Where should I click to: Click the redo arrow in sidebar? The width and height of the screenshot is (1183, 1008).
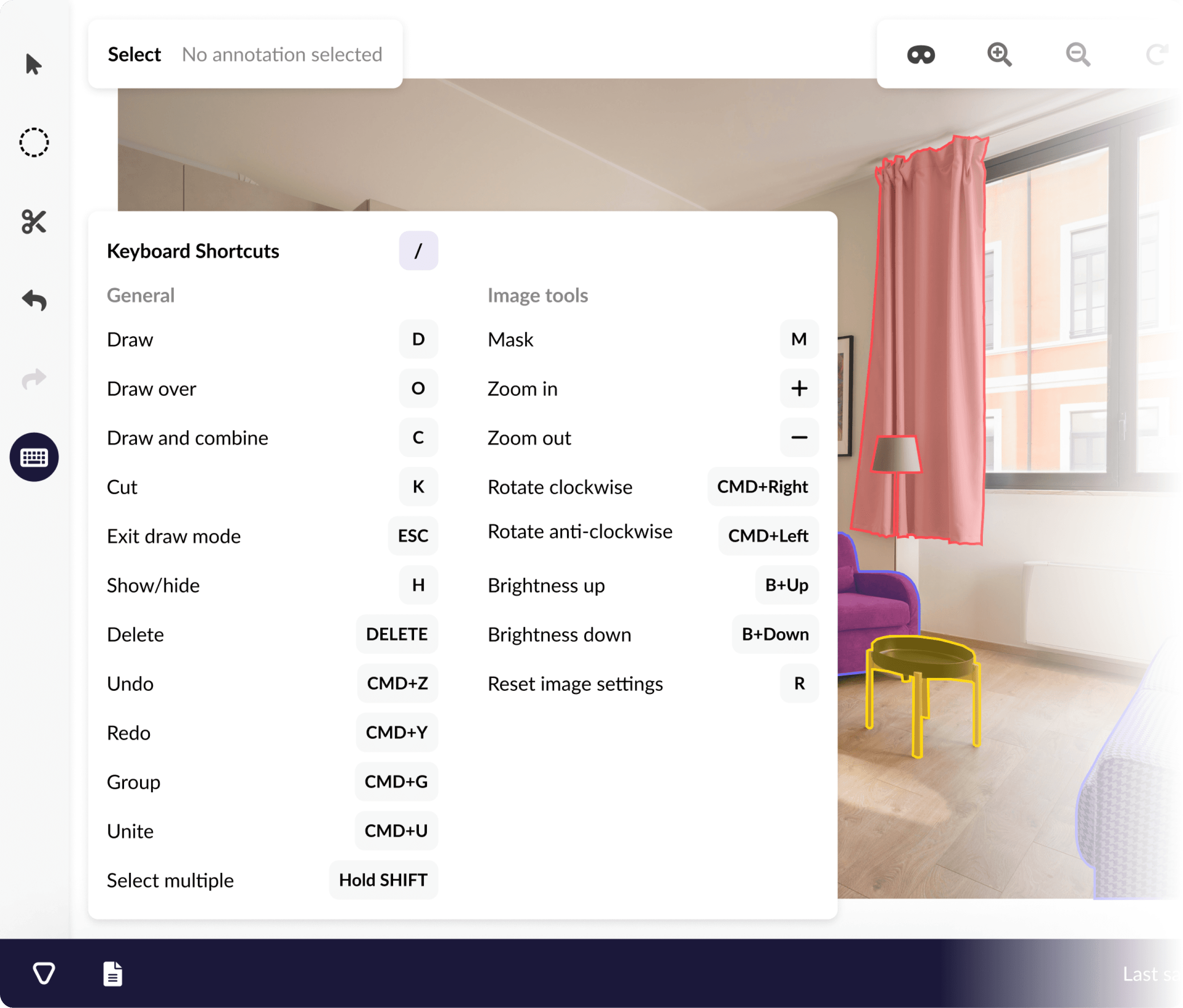pyautogui.click(x=34, y=379)
